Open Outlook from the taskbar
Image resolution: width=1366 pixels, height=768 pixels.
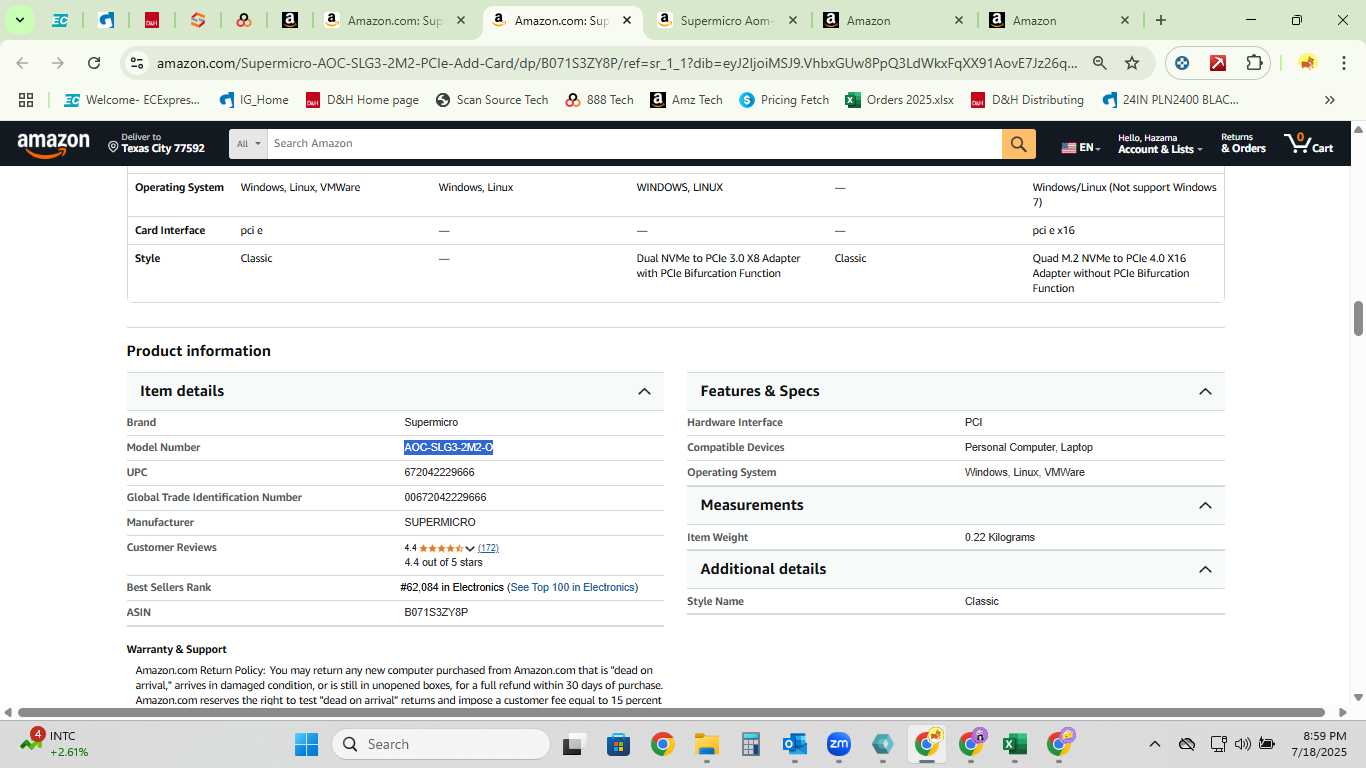795,744
